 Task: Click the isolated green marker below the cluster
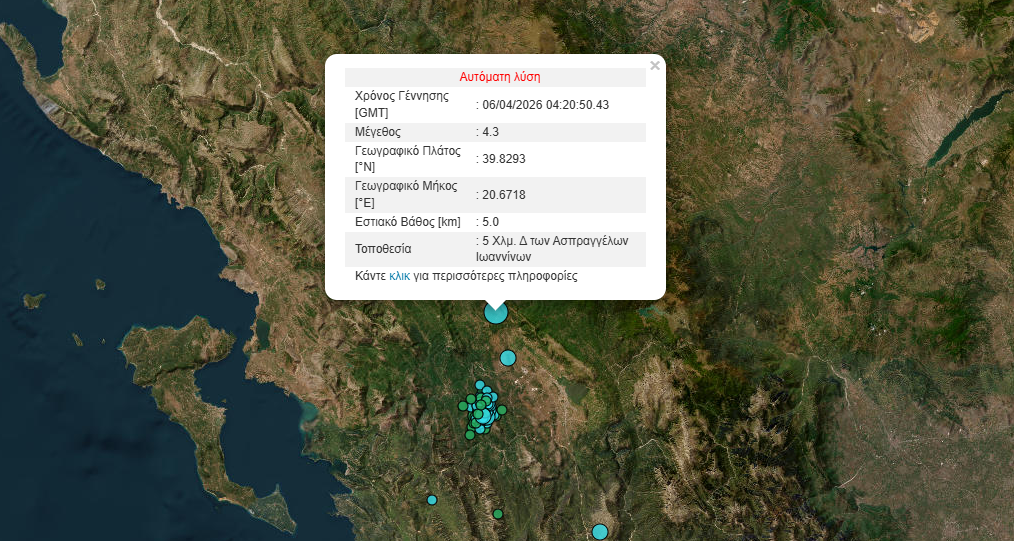[498, 514]
